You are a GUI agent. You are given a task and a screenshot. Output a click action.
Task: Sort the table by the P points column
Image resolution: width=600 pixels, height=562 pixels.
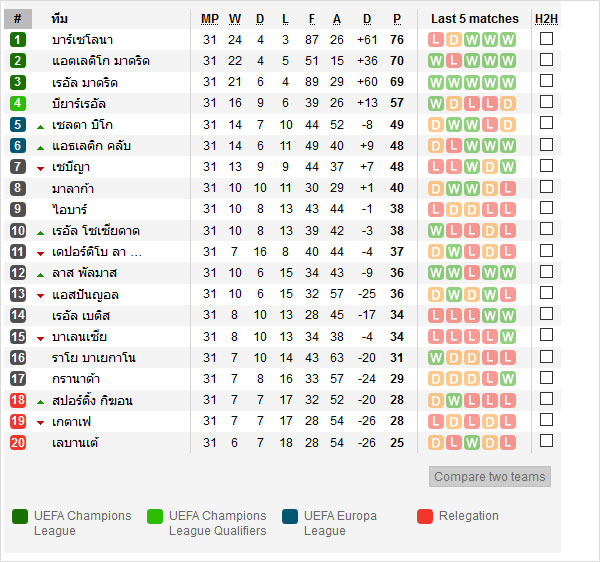pos(397,19)
